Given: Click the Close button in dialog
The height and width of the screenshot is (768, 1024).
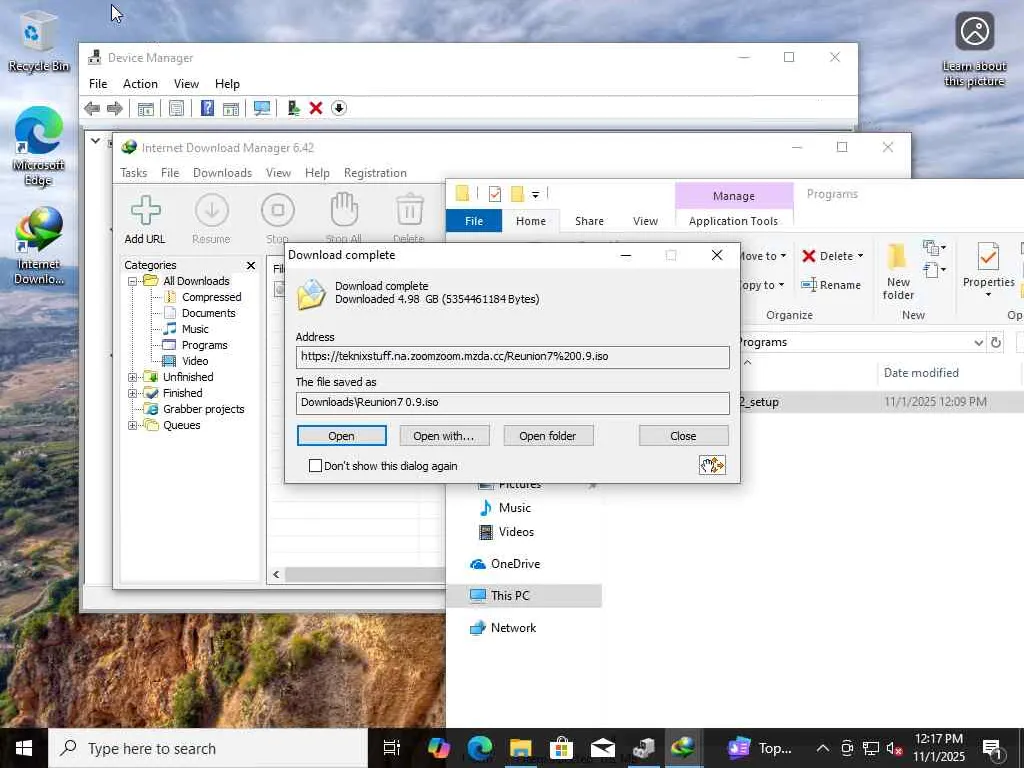Looking at the screenshot, I should click(683, 436).
